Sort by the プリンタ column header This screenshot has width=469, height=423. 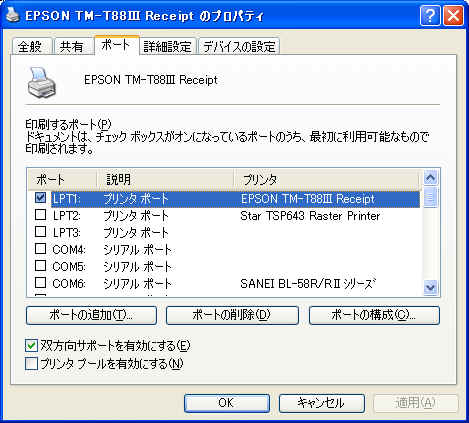point(326,180)
